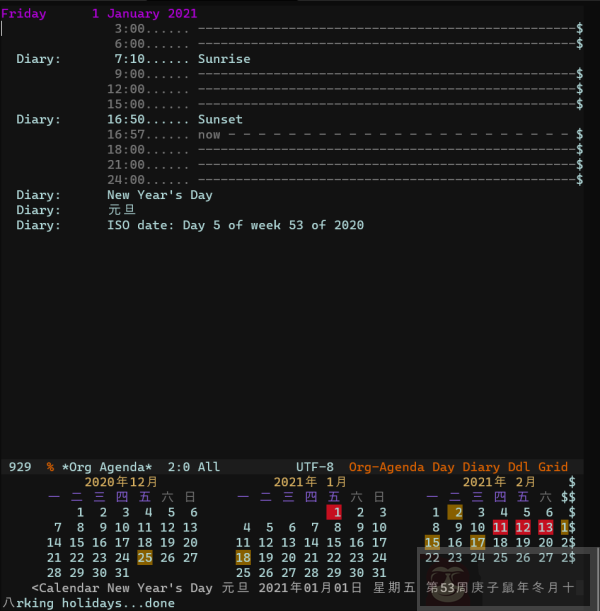Screen dimensions: 600x611
Task: Pick December 25 in the 2020 calendar
Action: pos(145,558)
